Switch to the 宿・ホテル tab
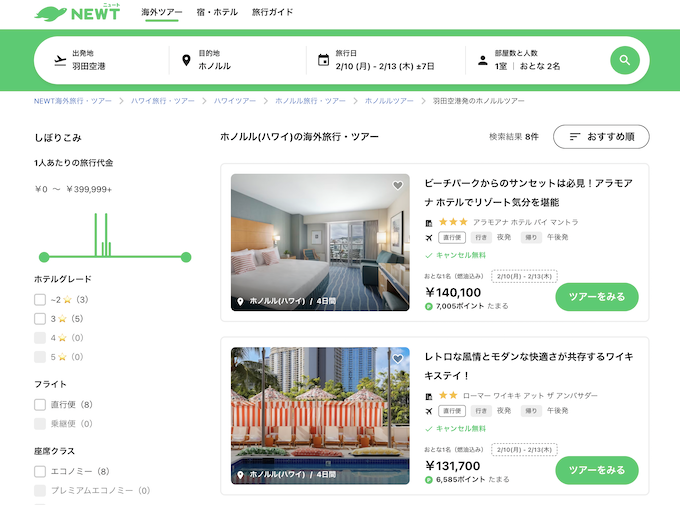Image resolution: width=680 pixels, height=505 pixels. tap(216, 13)
